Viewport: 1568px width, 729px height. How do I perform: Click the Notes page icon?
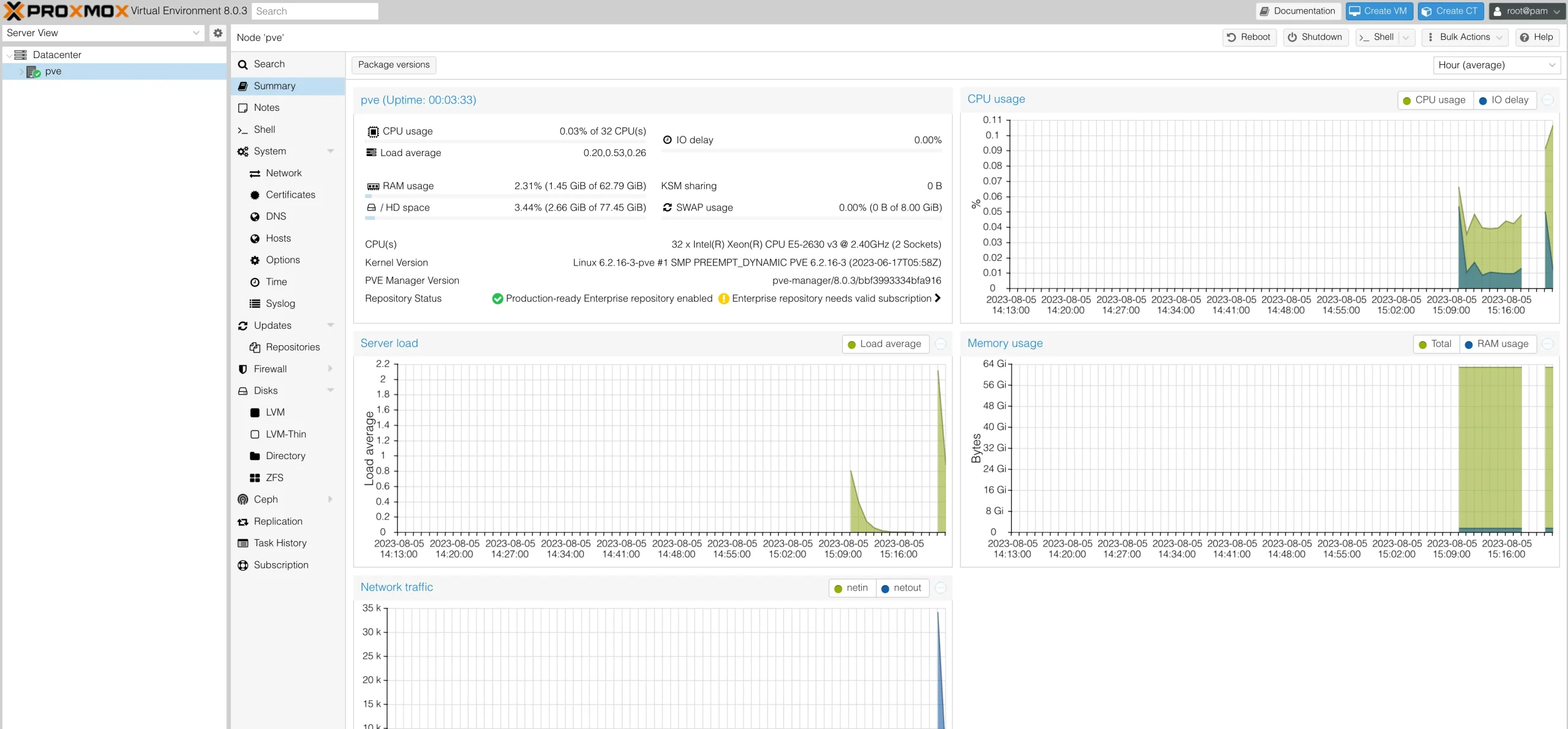click(x=243, y=108)
